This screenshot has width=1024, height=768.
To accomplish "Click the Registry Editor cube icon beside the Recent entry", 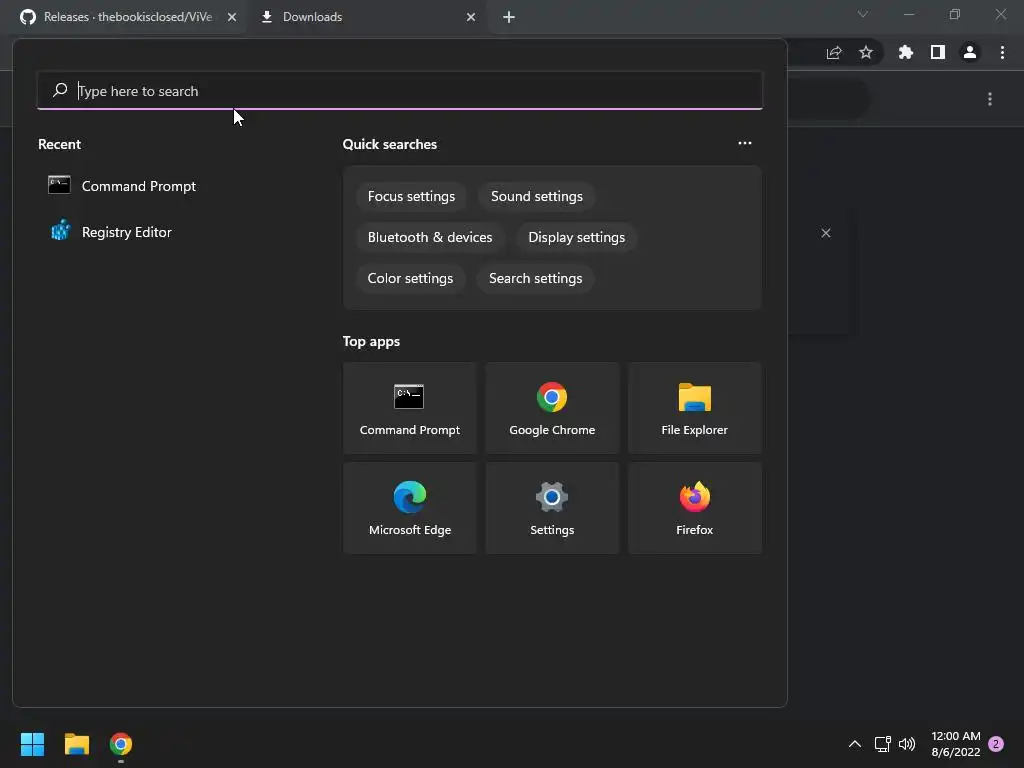I will pos(60,231).
